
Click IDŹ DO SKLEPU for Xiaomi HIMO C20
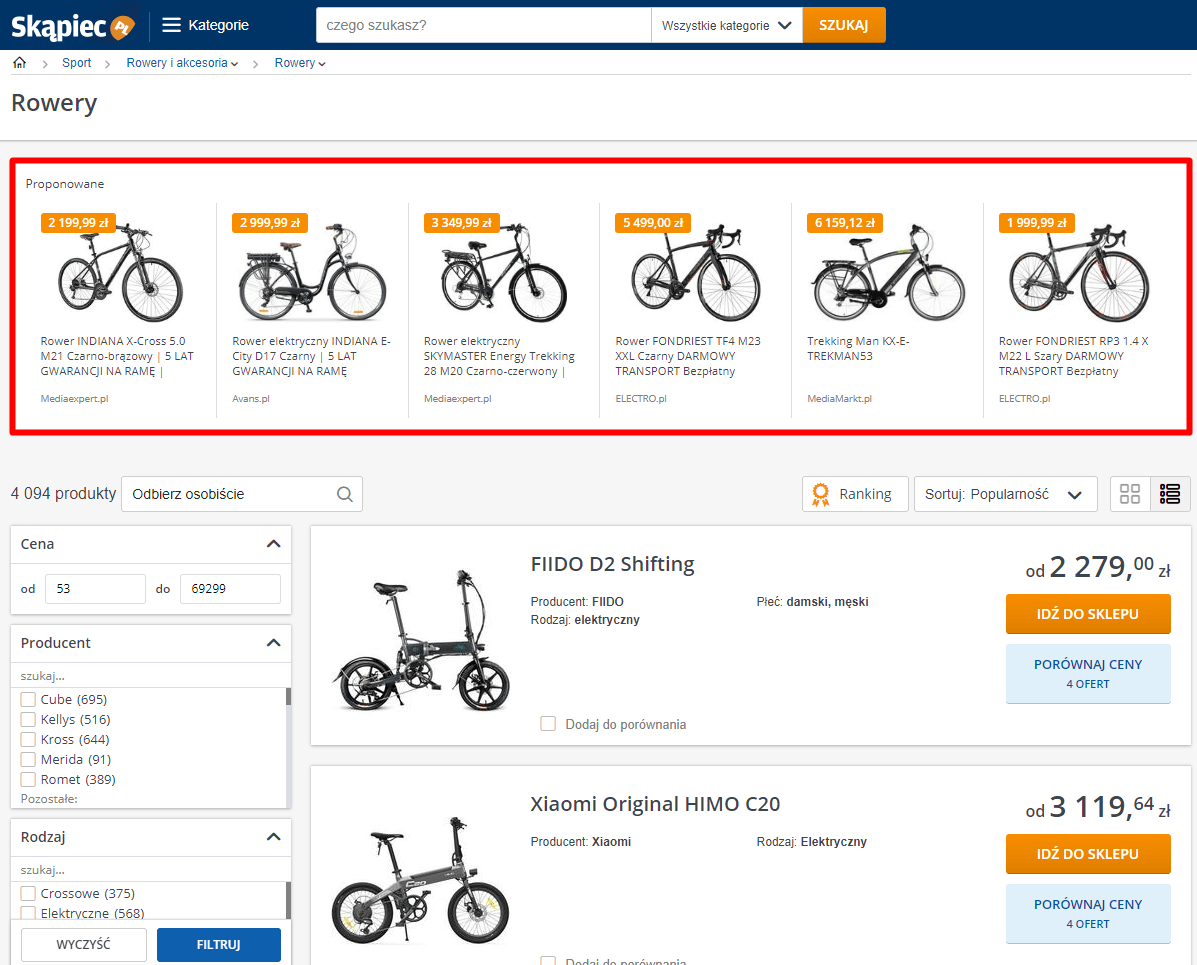pos(1088,854)
